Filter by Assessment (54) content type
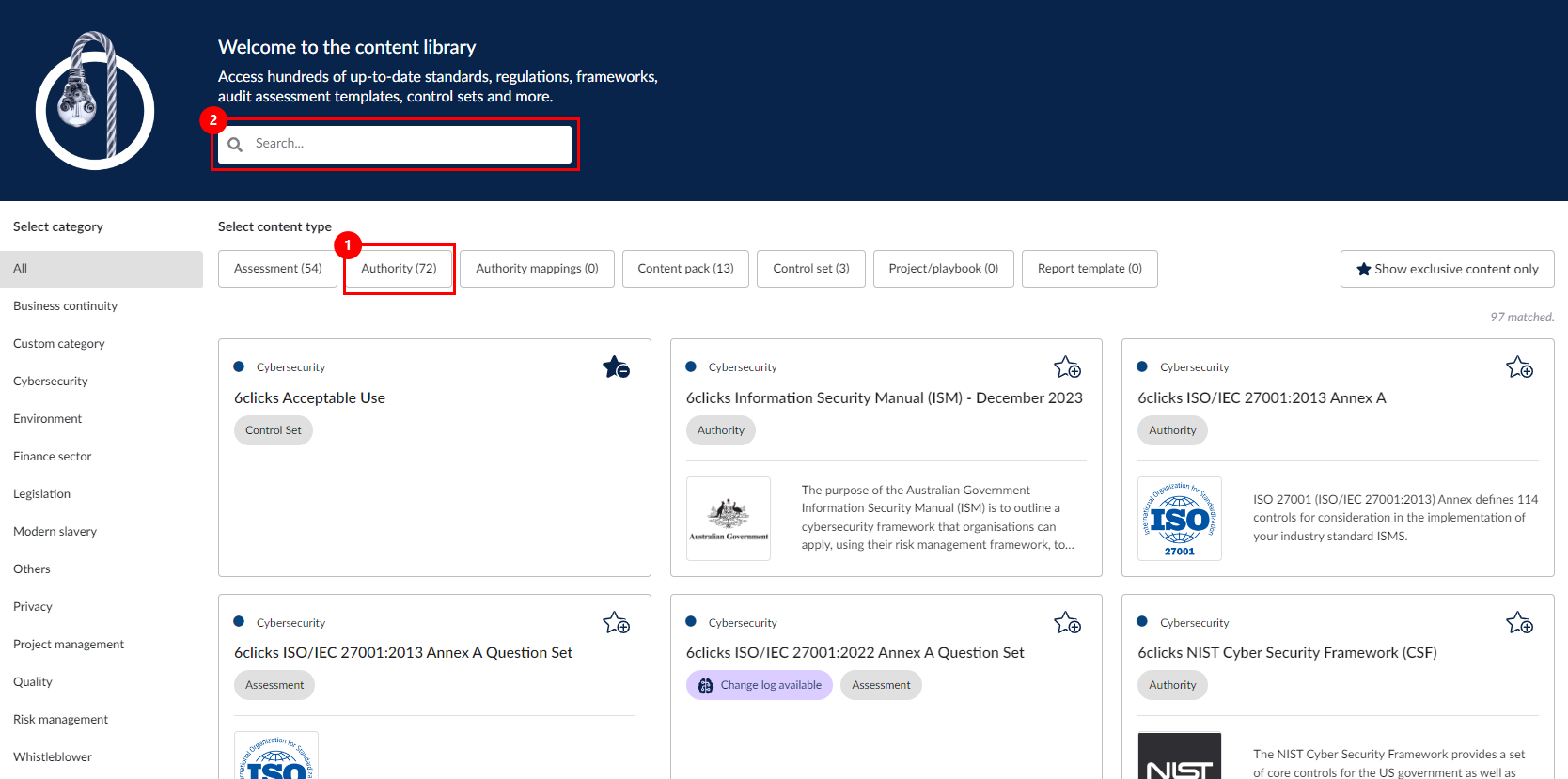The width and height of the screenshot is (1568, 779). click(278, 269)
